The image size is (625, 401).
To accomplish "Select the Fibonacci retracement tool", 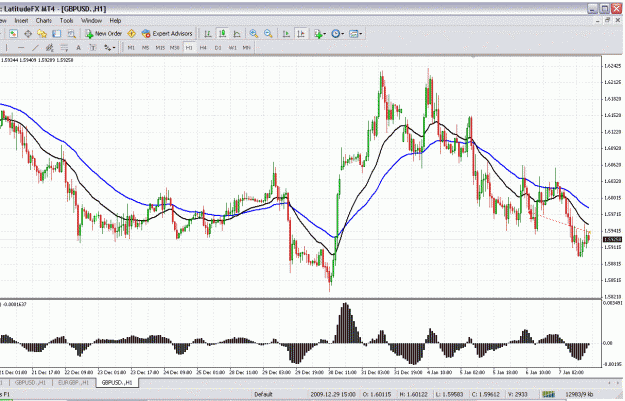I will click(64, 48).
